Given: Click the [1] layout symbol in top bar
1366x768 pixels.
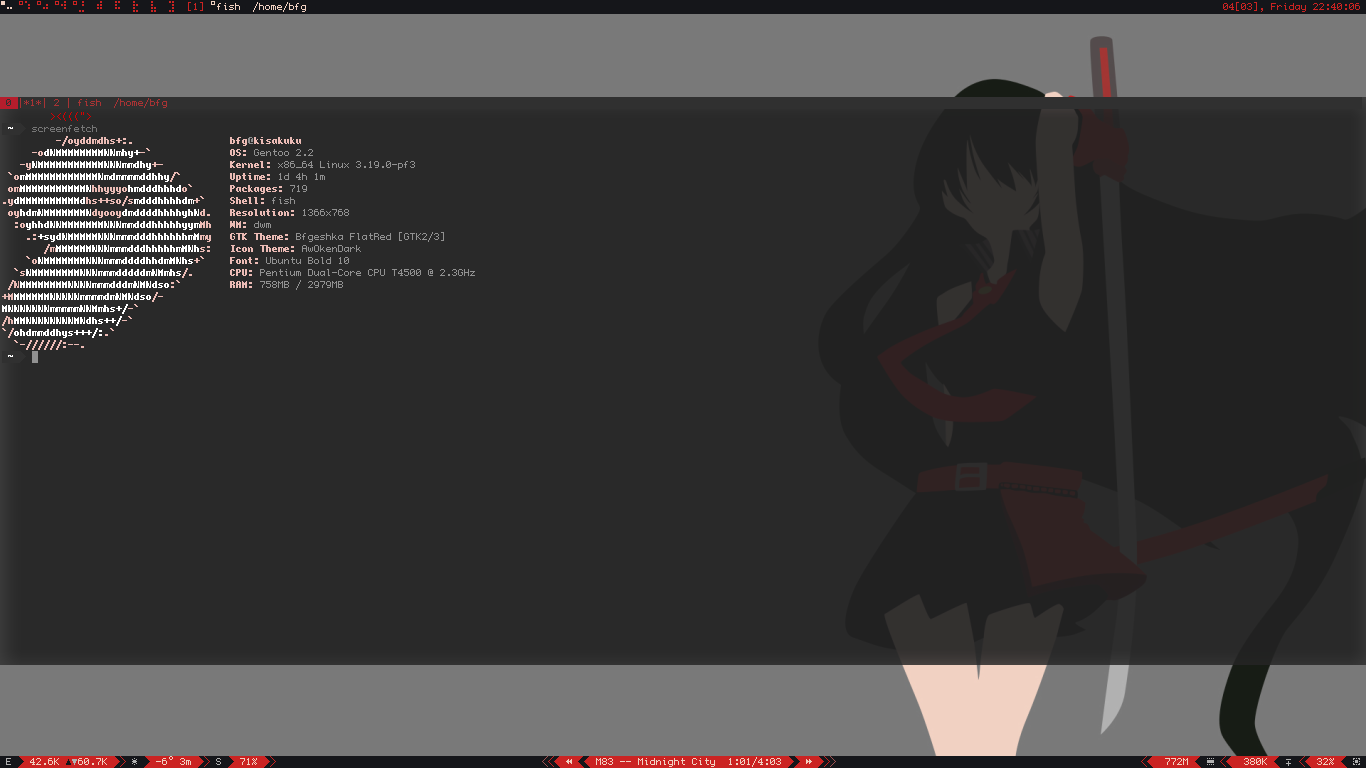Looking at the screenshot, I should click(195, 7).
